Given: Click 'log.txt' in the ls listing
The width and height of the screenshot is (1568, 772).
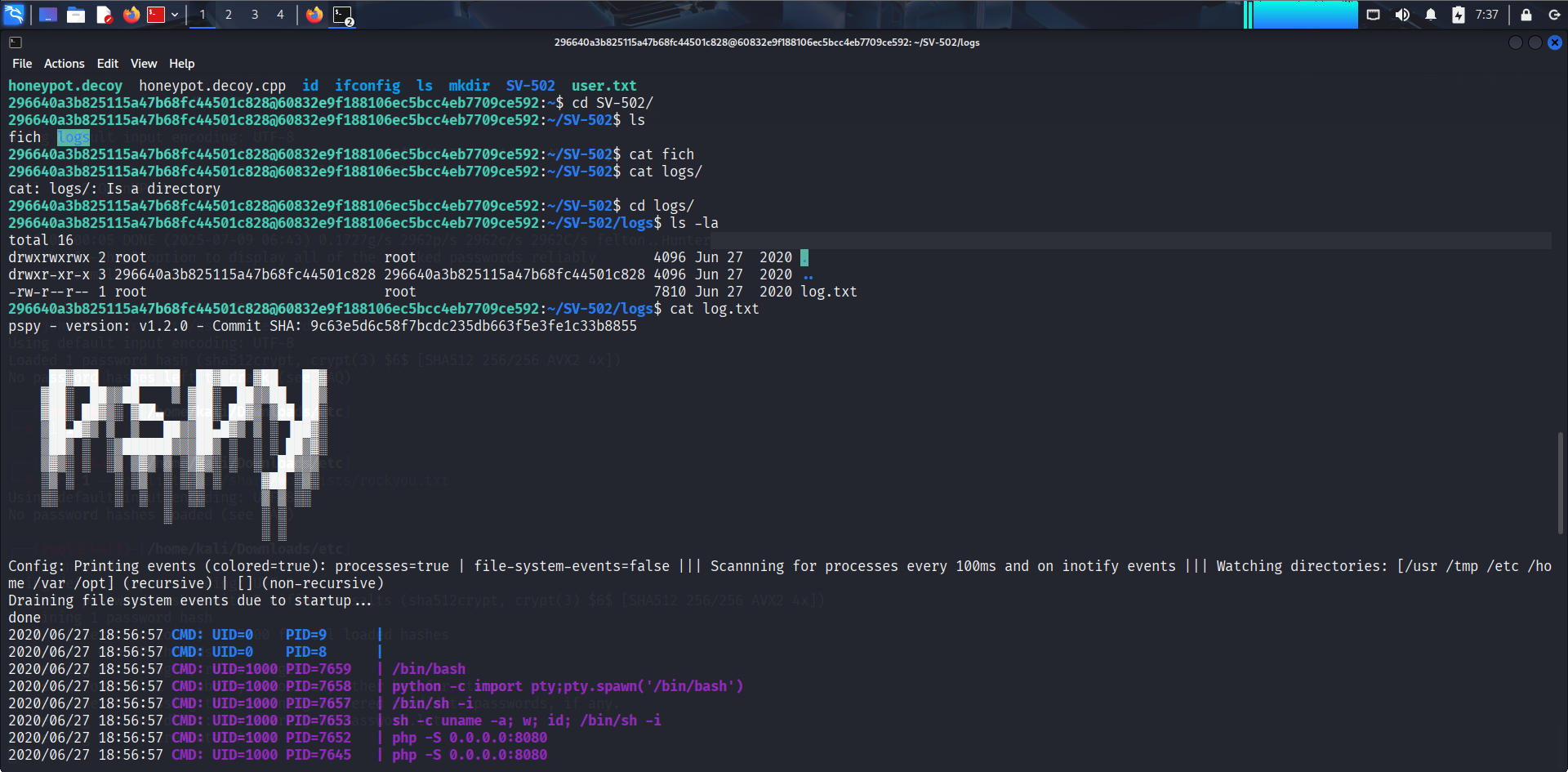Looking at the screenshot, I should coord(829,292).
